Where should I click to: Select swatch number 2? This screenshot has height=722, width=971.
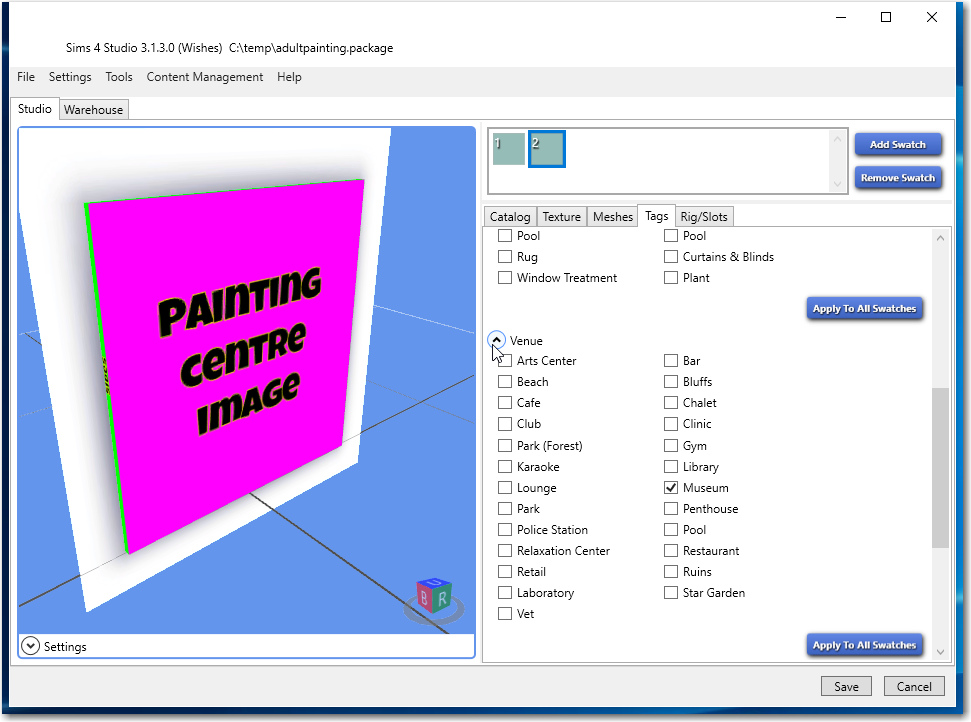[547, 149]
